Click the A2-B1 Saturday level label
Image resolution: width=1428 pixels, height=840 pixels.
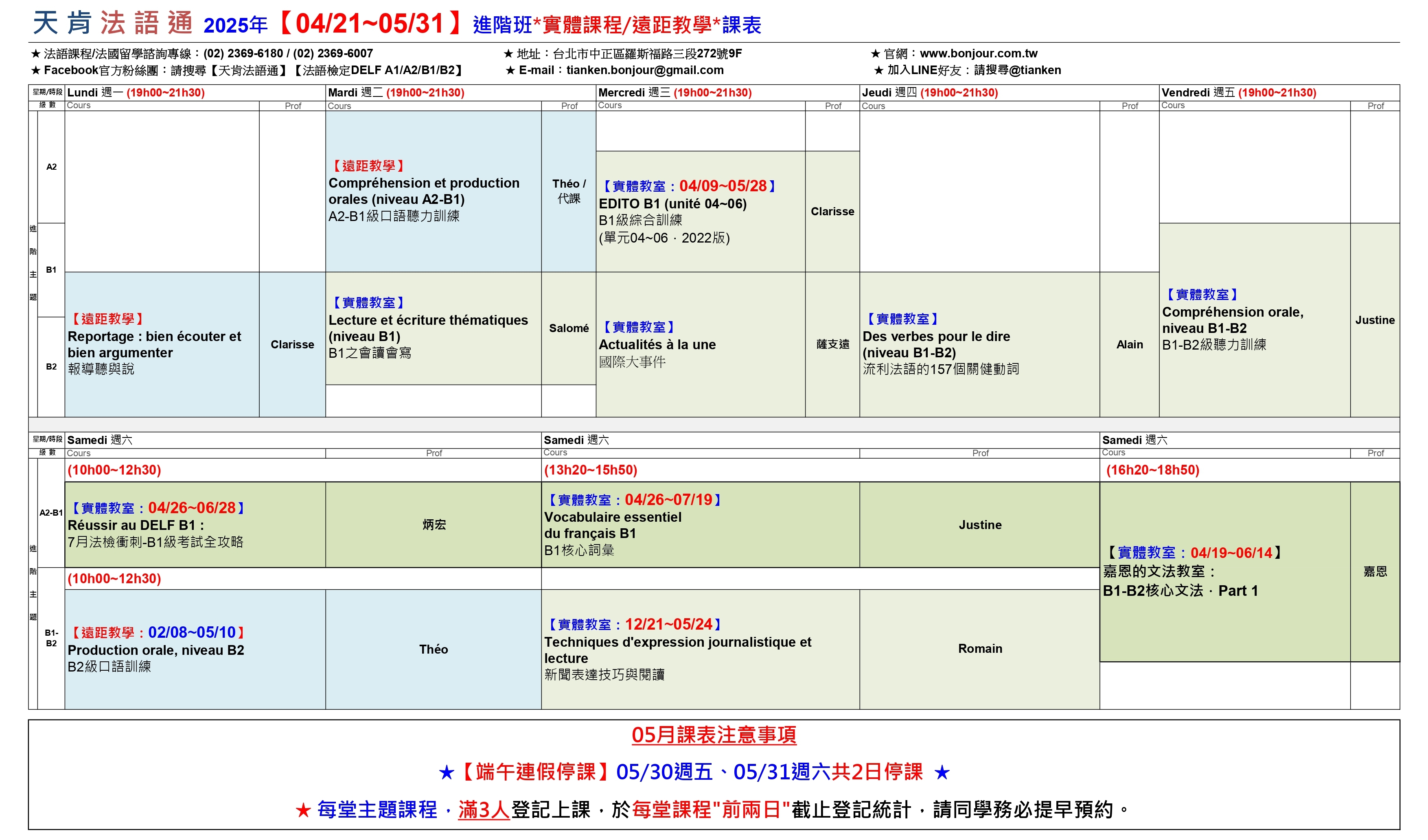(51, 513)
